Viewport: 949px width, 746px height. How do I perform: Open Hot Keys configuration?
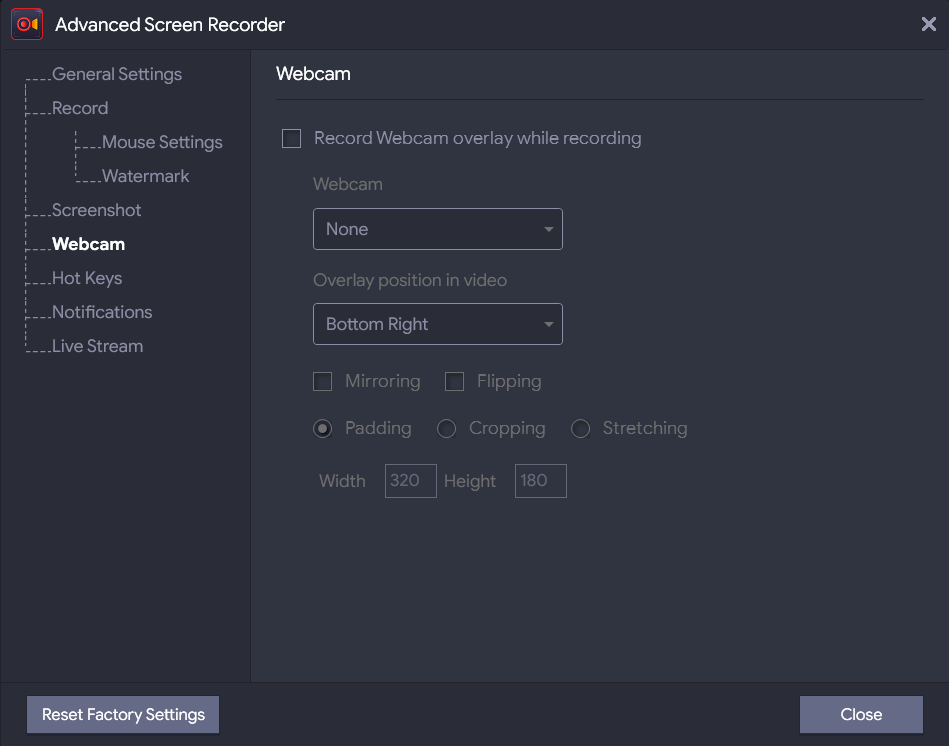(x=87, y=278)
